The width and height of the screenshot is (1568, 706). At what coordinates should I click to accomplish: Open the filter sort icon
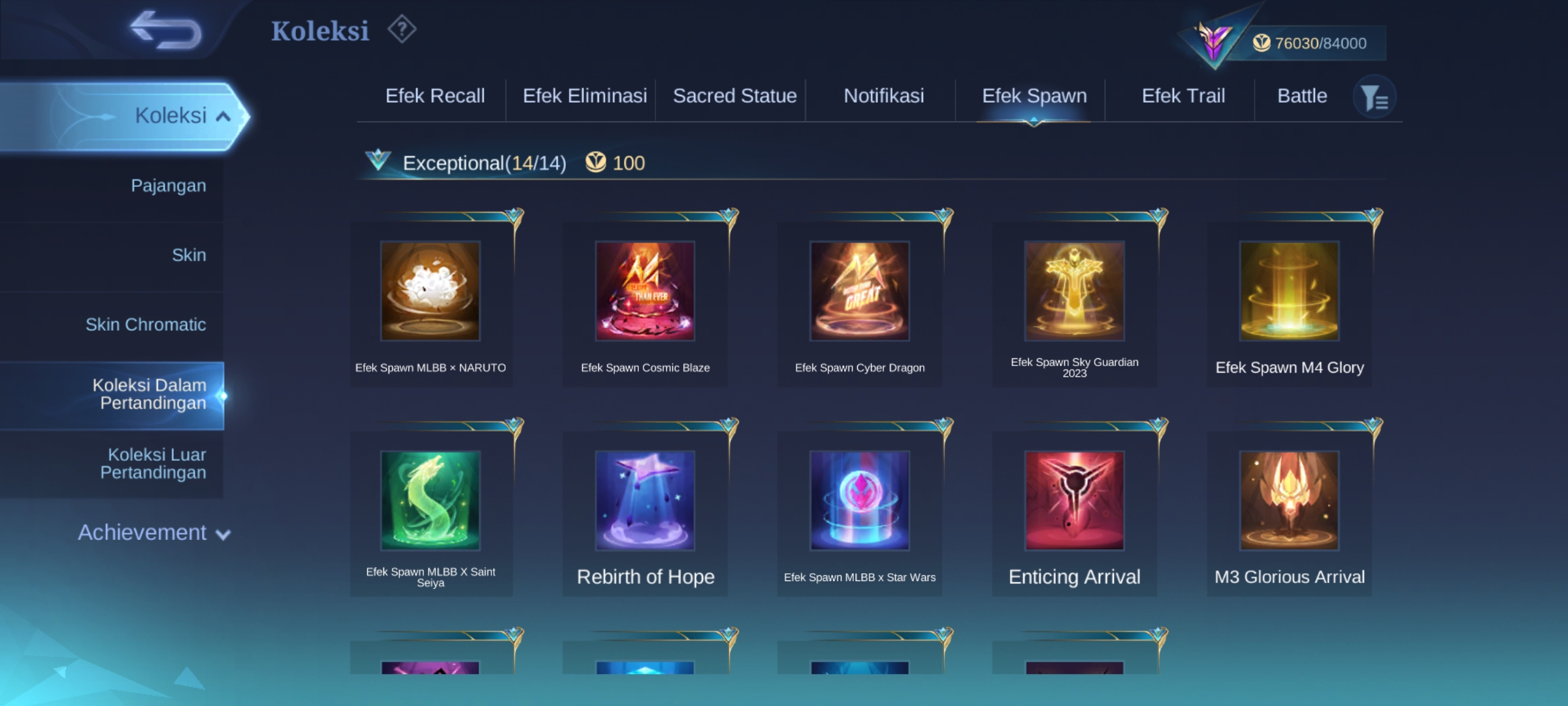pos(1375,97)
